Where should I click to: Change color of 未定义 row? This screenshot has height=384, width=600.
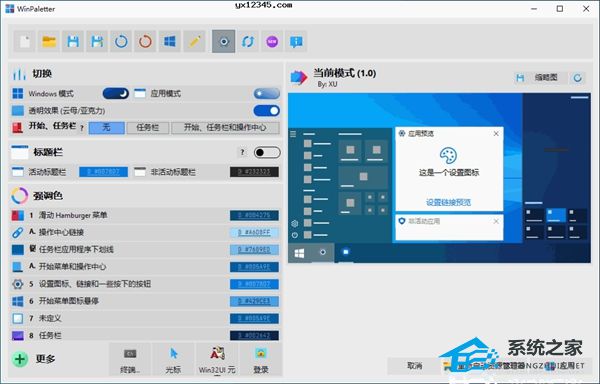click(x=254, y=319)
